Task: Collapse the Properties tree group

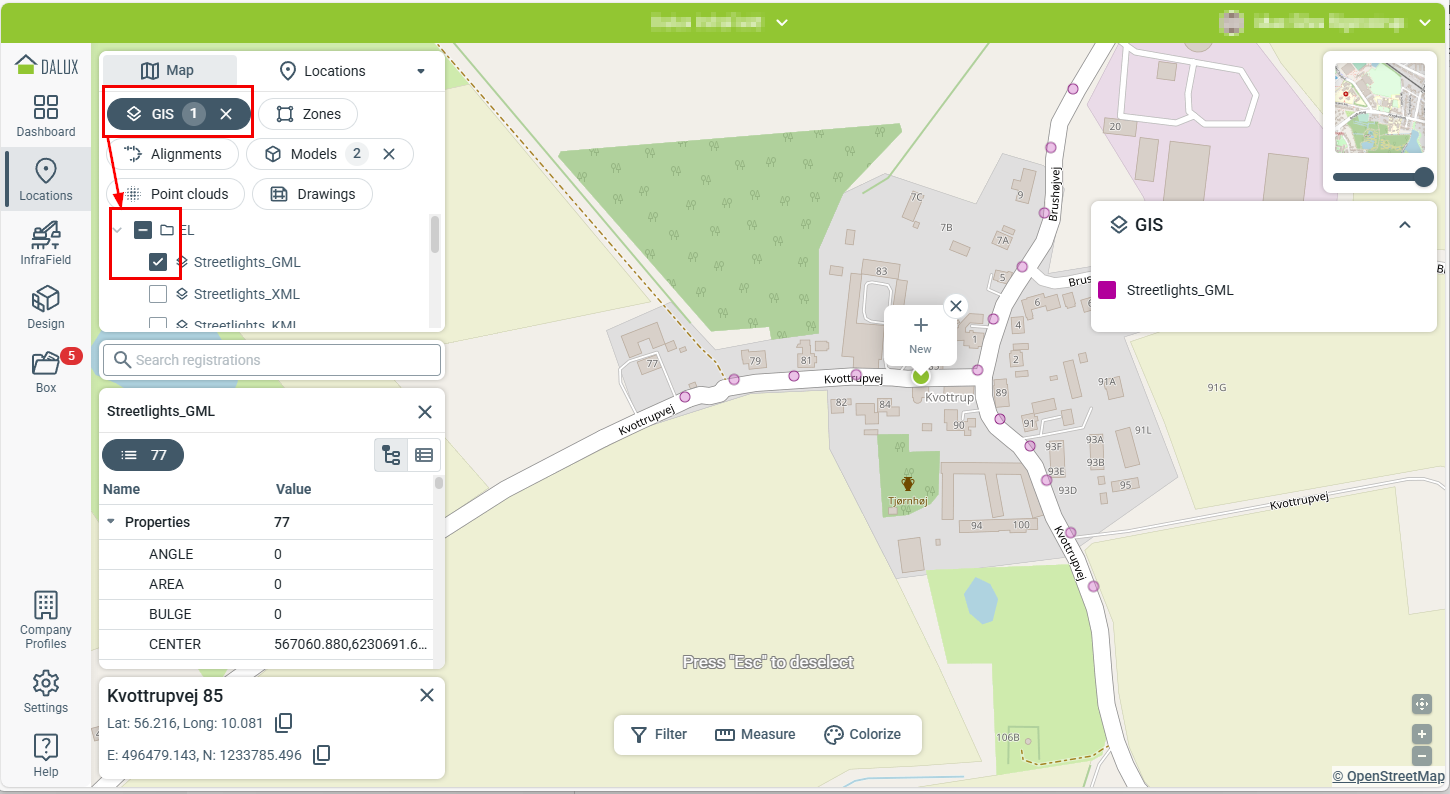Action: pyautogui.click(x=112, y=522)
